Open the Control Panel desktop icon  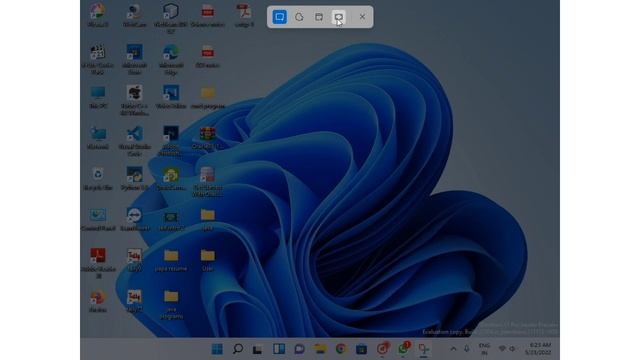[98, 220]
